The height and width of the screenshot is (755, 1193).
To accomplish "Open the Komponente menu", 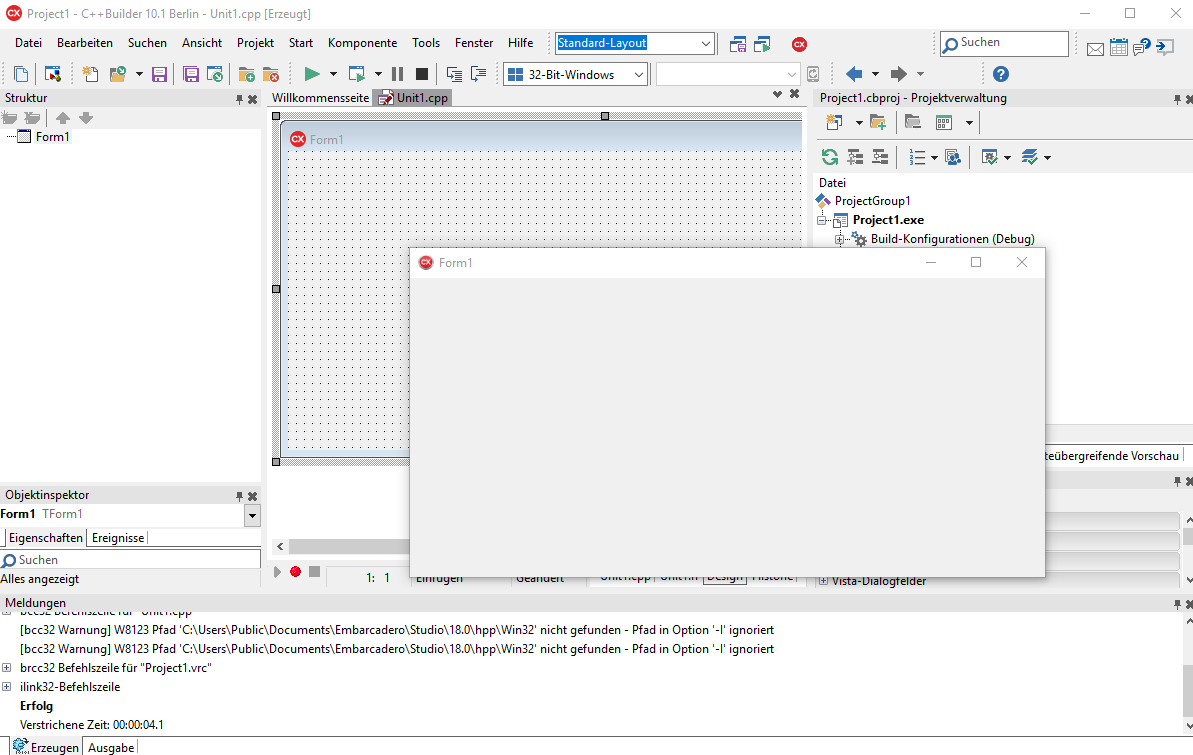I will (362, 43).
